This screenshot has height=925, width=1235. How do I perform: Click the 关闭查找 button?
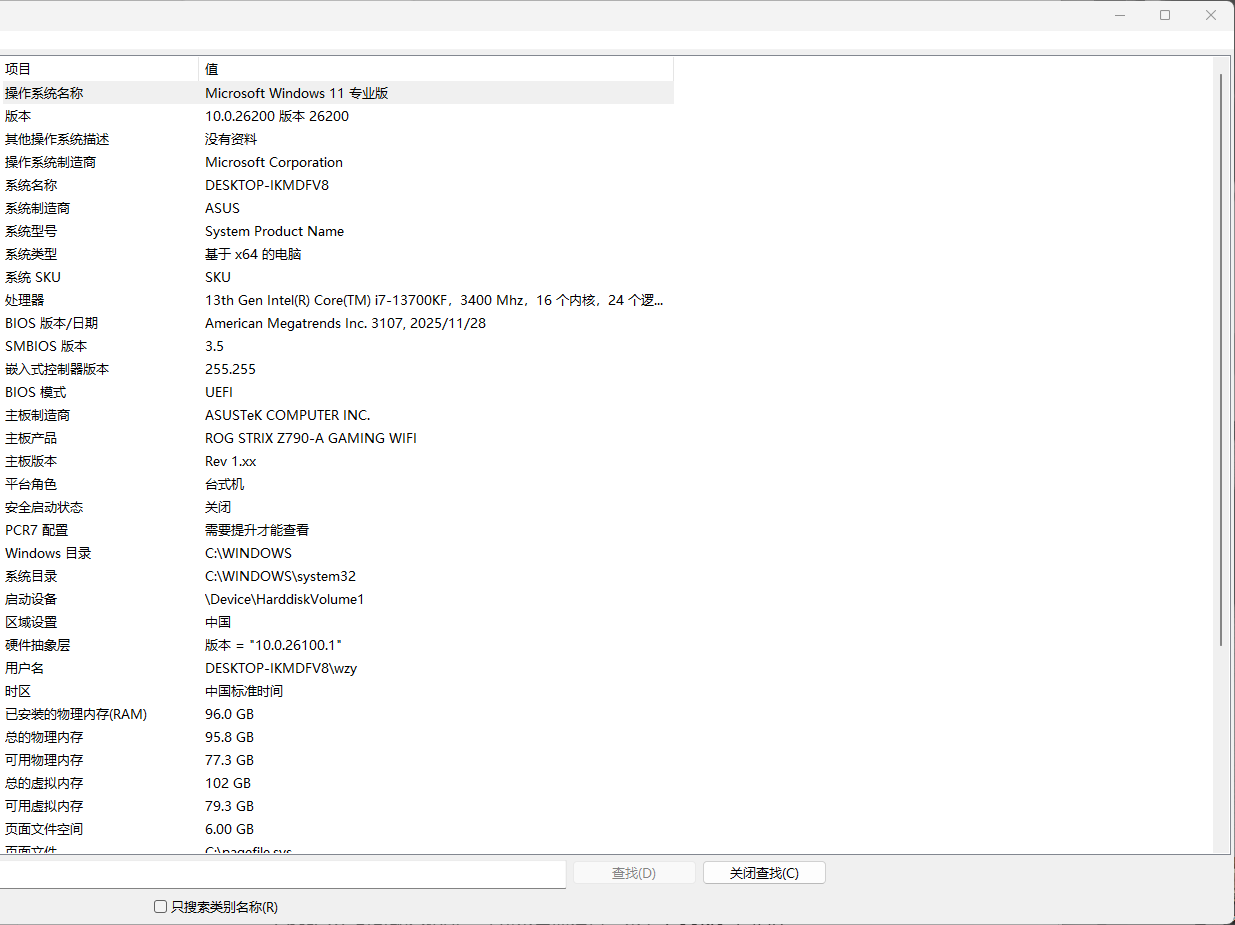764,873
